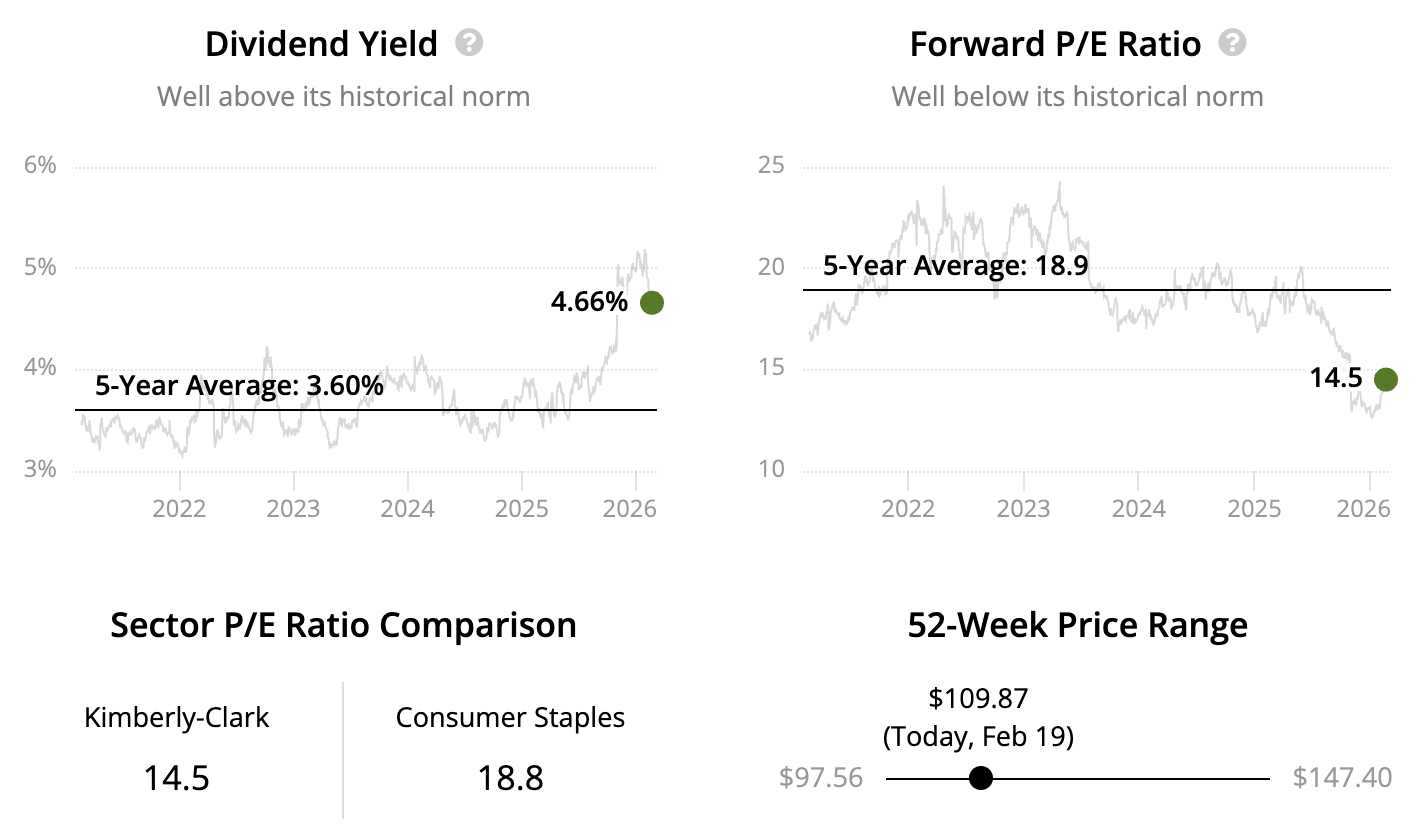This screenshot has width=1426, height=840.
Task: Click the 5-Year Average: 18.9 label
Action: coord(955,266)
